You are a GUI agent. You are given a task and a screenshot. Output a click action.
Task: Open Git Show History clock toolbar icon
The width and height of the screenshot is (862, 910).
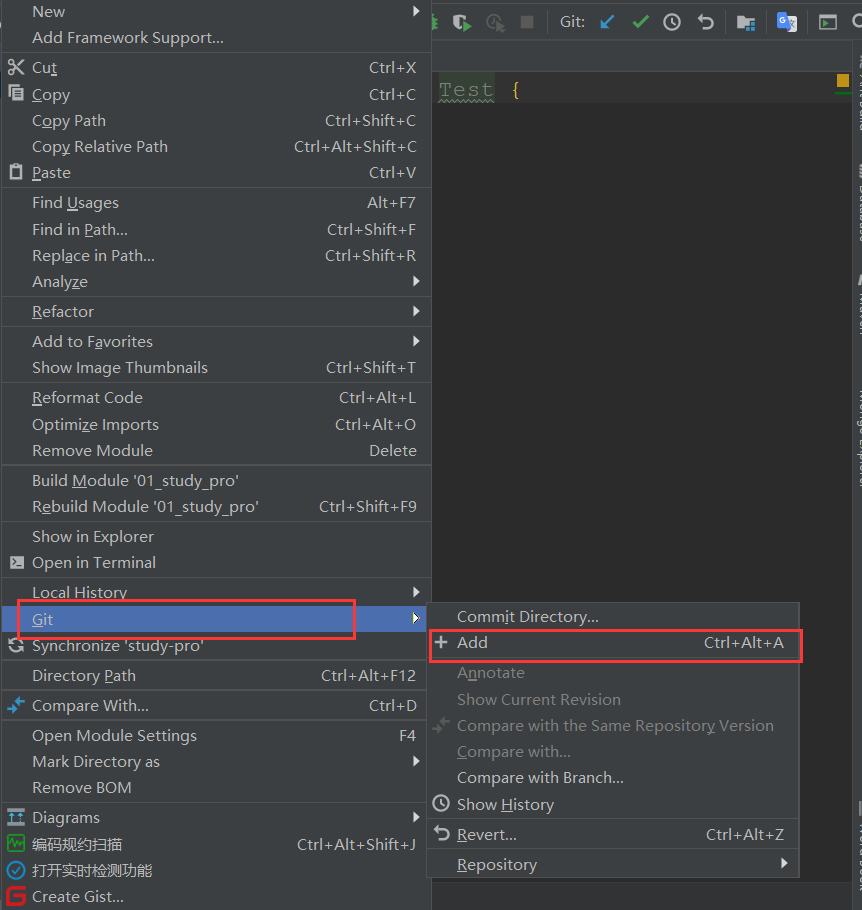[672, 22]
